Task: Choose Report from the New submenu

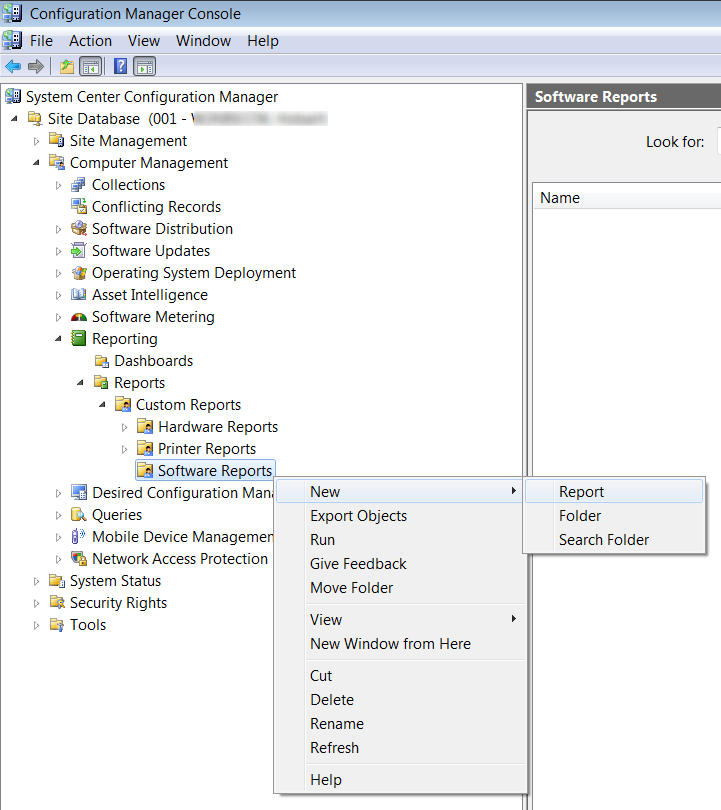Action: click(614, 491)
